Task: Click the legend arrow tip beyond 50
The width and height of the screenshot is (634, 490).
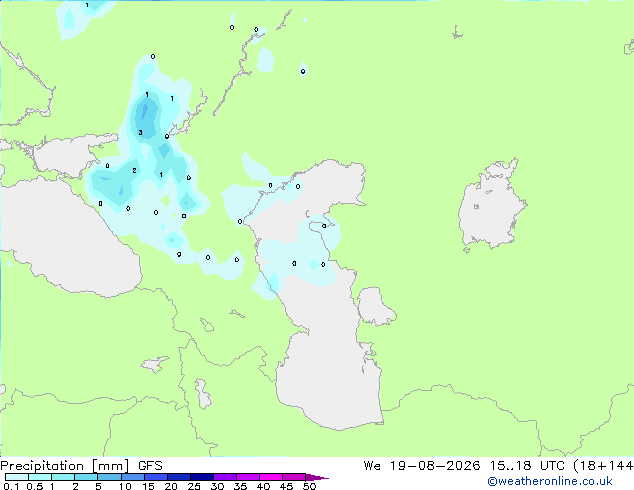Action: pyautogui.click(x=317, y=477)
